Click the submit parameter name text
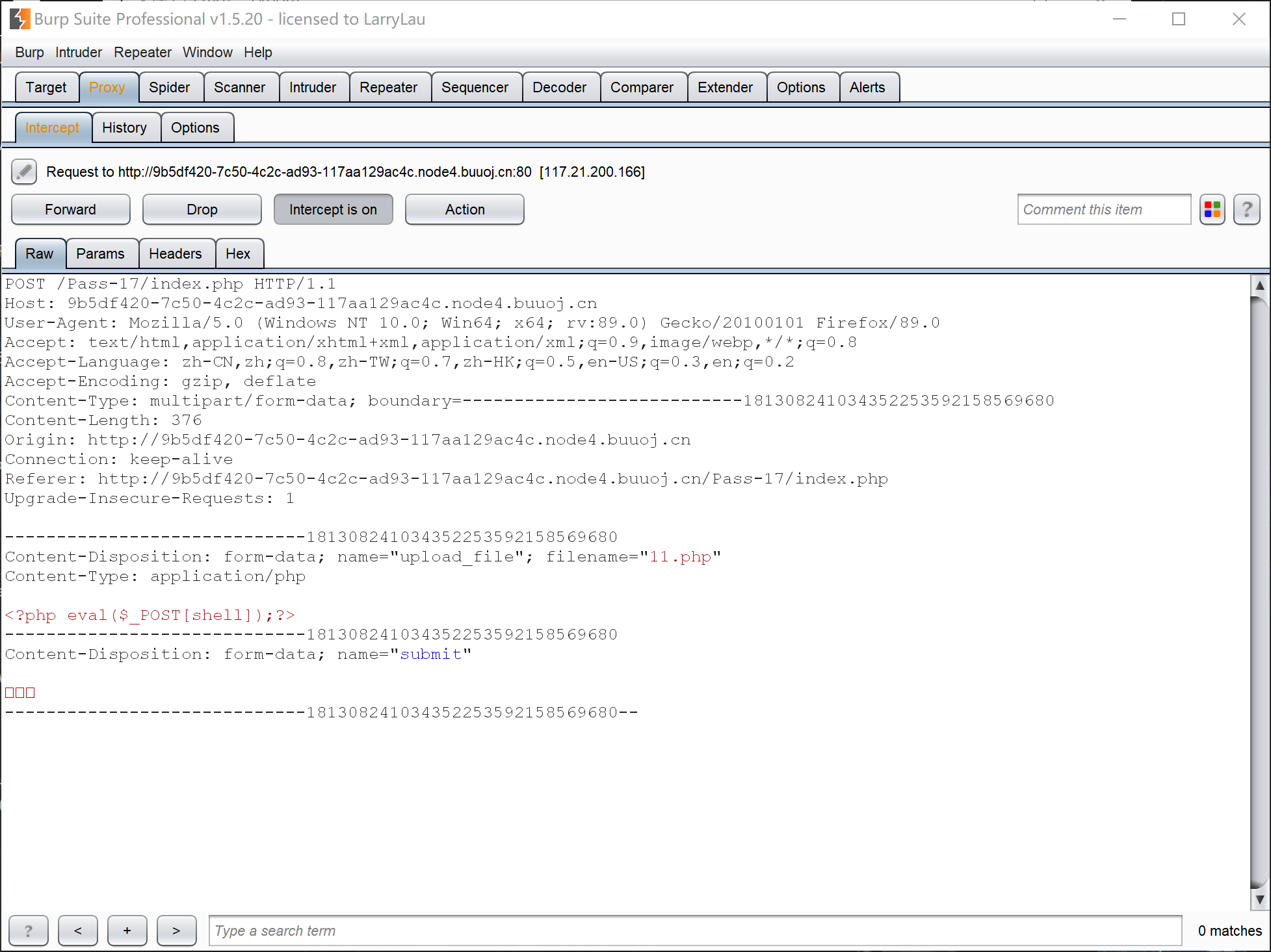1271x952 pixels. pos(431,654)
